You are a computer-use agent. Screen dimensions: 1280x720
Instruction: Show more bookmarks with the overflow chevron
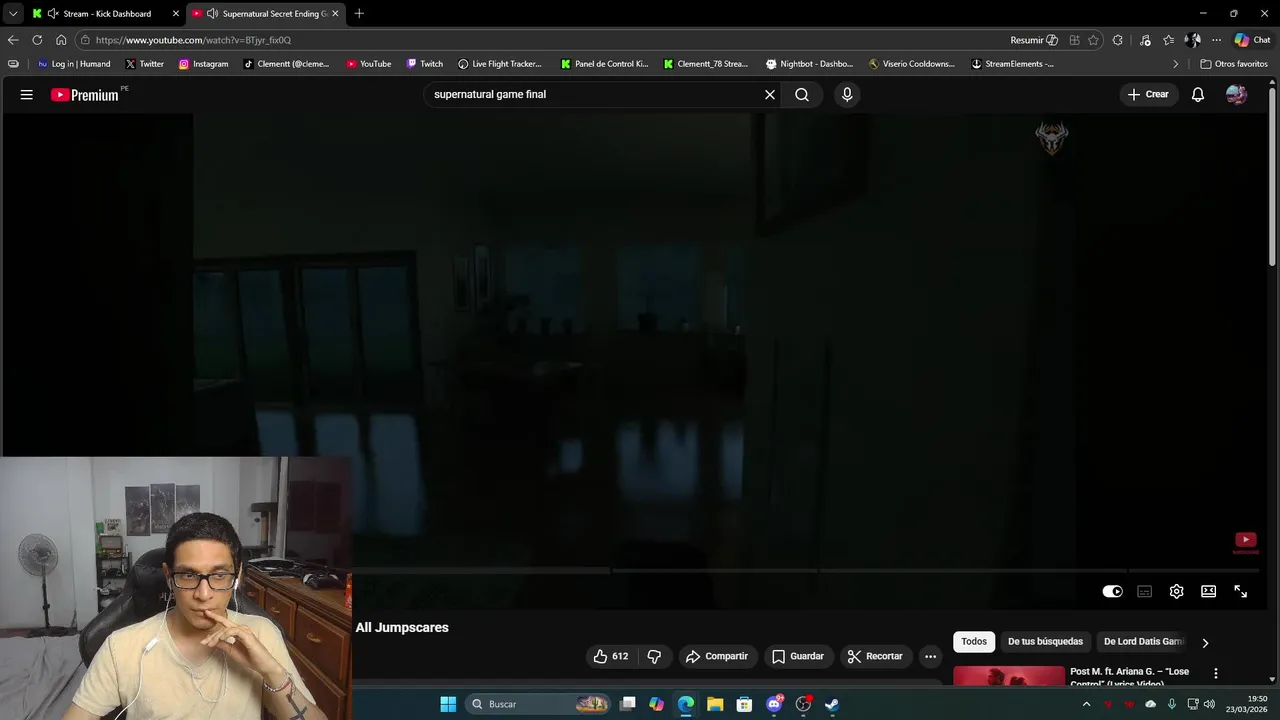(x=1176, y=64)
